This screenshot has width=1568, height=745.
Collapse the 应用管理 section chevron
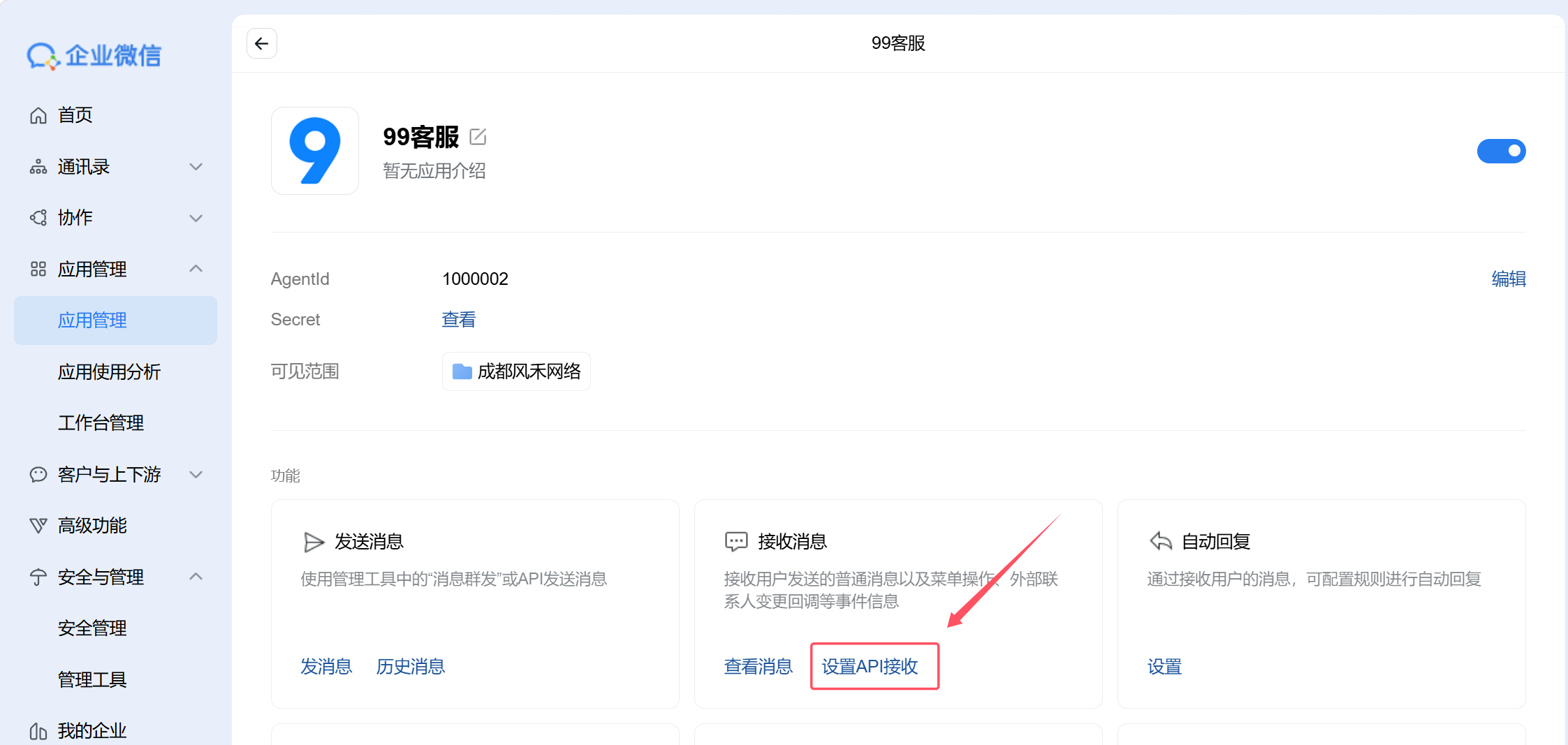[x=196, y=269]
